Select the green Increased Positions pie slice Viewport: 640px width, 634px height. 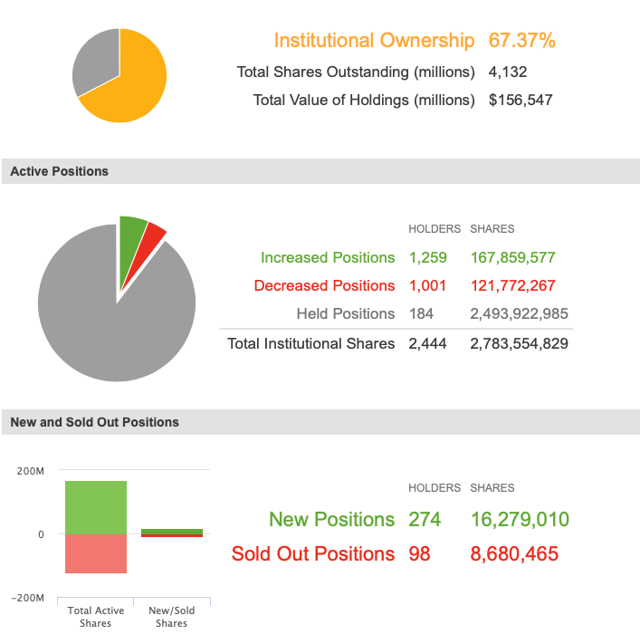point(132,232)
